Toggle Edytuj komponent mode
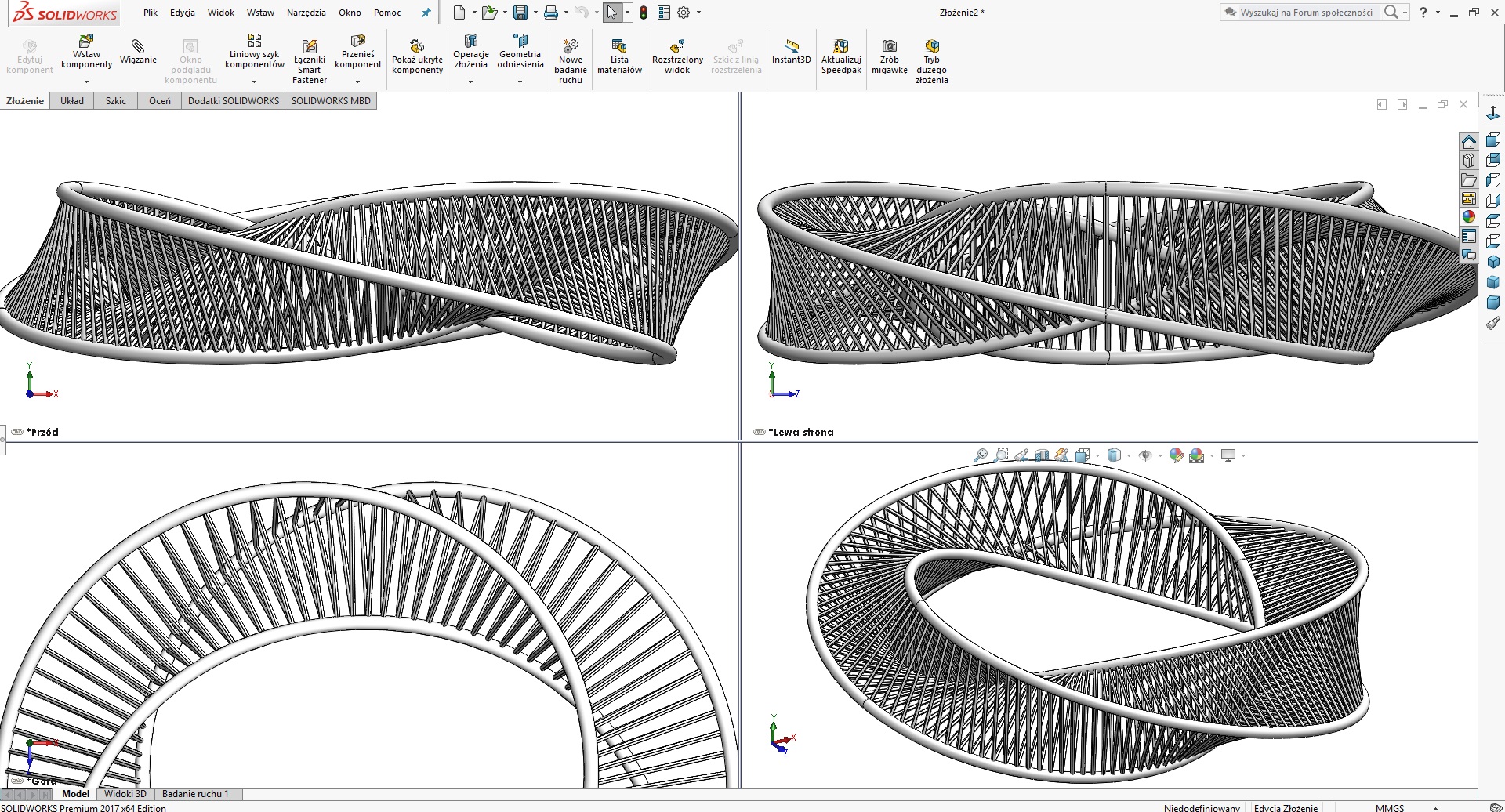This screenshot has height=812, width=1505. [29, 55]
